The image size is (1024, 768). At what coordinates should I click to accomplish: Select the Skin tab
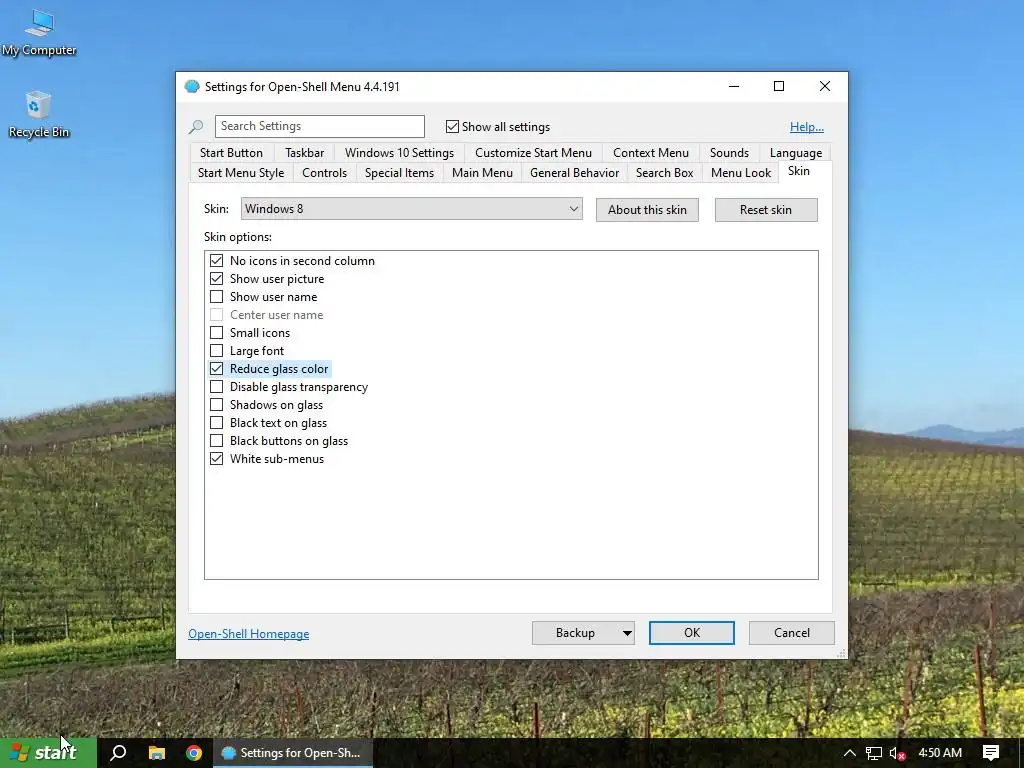click(798, 171)
